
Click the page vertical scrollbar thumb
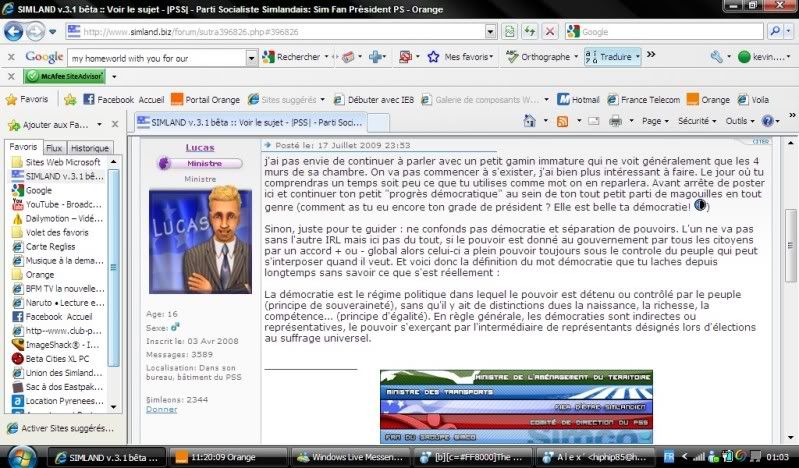(x=790, y=245)
